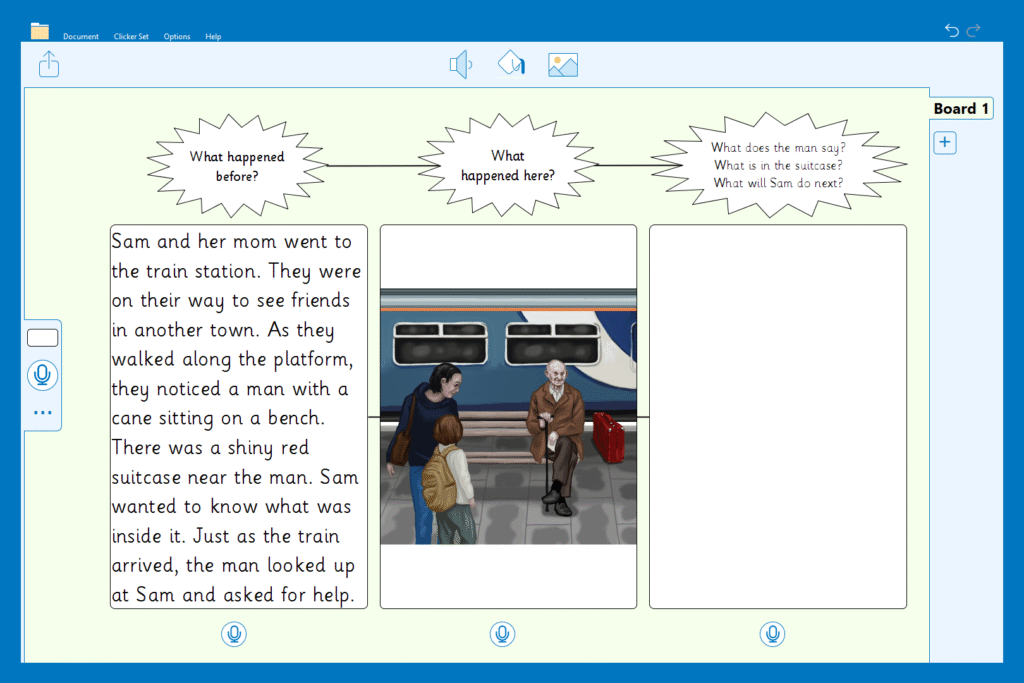This screenshot has width=1024, height=683.
Task: Click the microphone under the Sam story text
Action: point(234,633)
